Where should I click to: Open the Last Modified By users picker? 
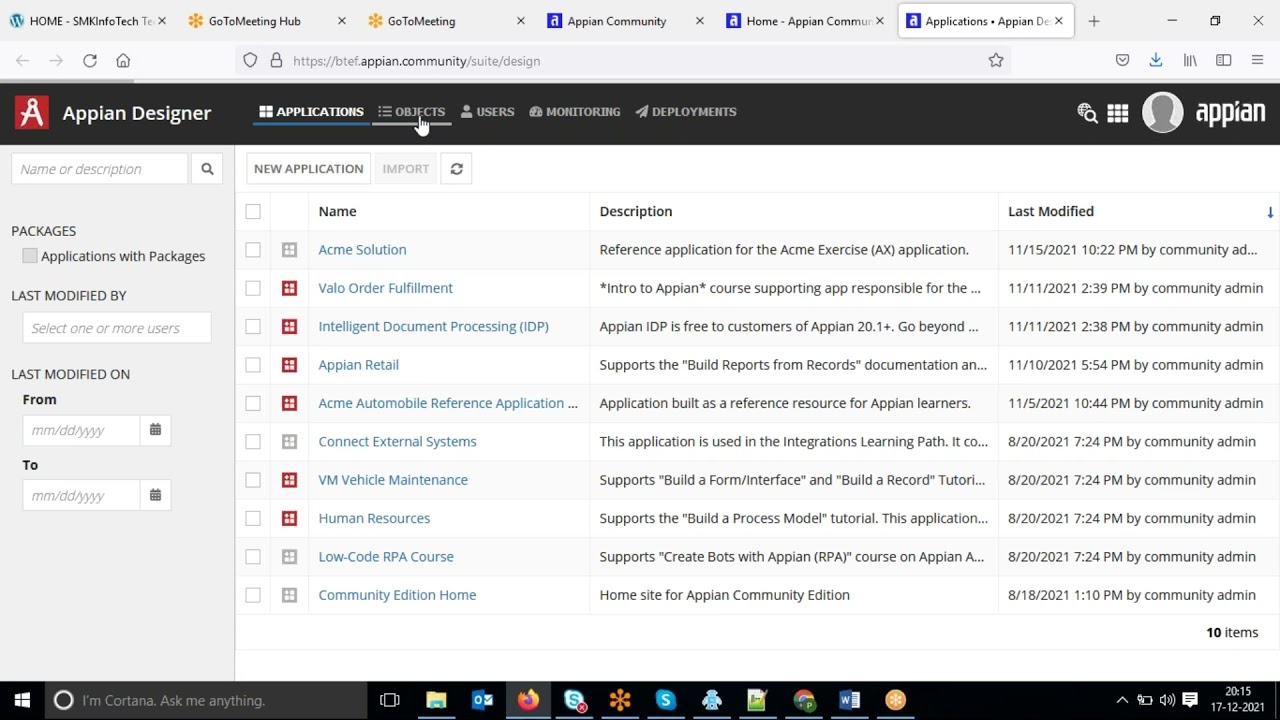click(x=117, y=328)
